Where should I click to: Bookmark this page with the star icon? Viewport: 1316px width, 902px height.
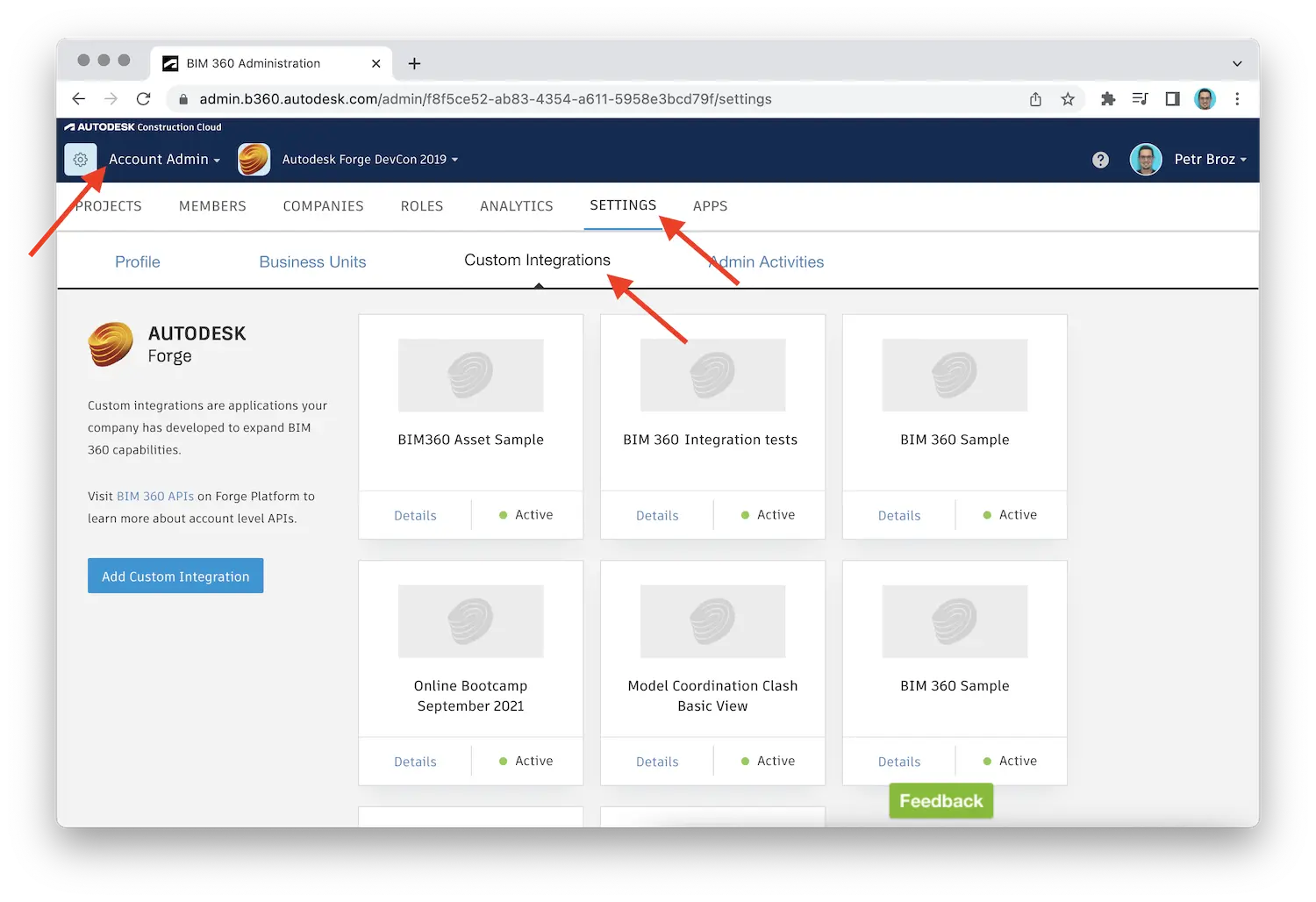coord(1068,99)
